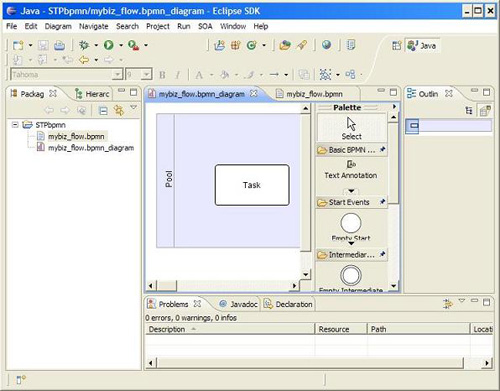
Task: Open the File menu
Action: [12, 26]
